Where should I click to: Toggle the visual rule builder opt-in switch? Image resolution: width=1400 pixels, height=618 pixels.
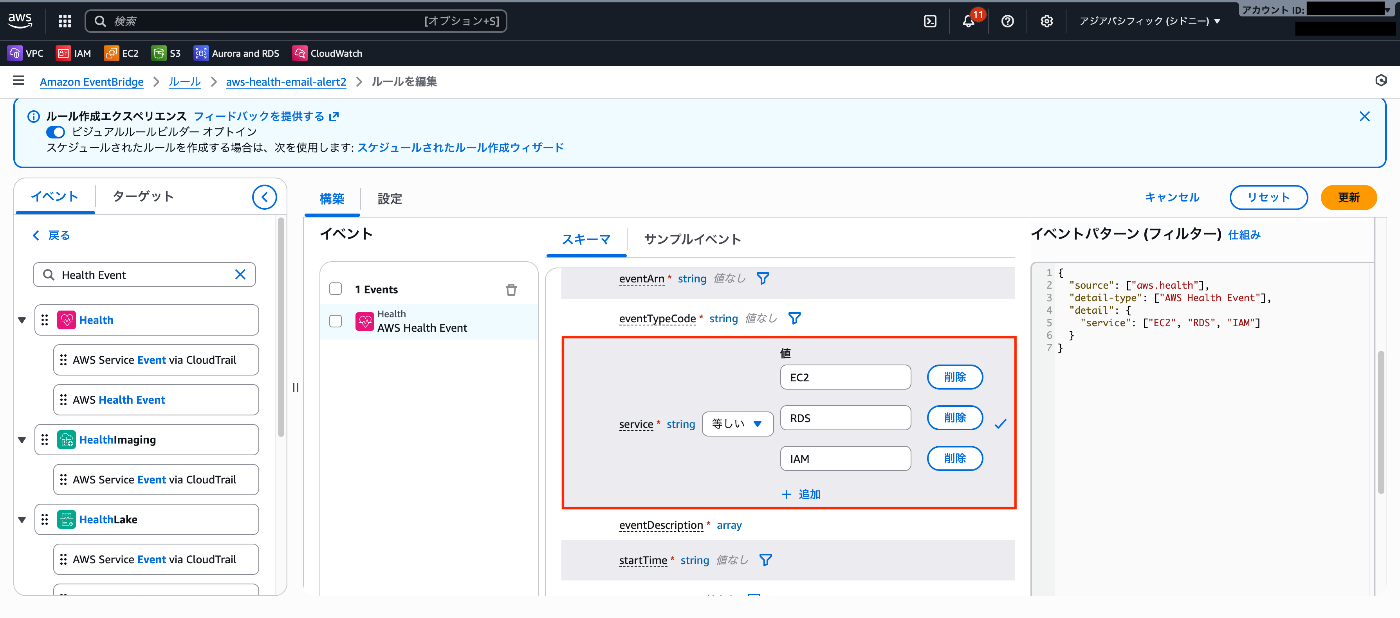pos(56,132)
